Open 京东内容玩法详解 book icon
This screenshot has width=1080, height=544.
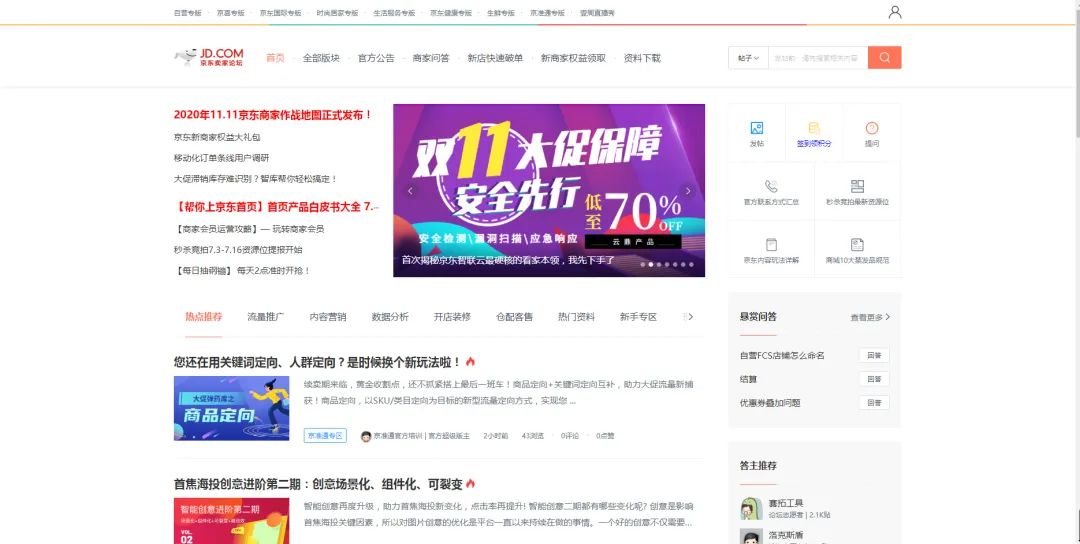771,244
